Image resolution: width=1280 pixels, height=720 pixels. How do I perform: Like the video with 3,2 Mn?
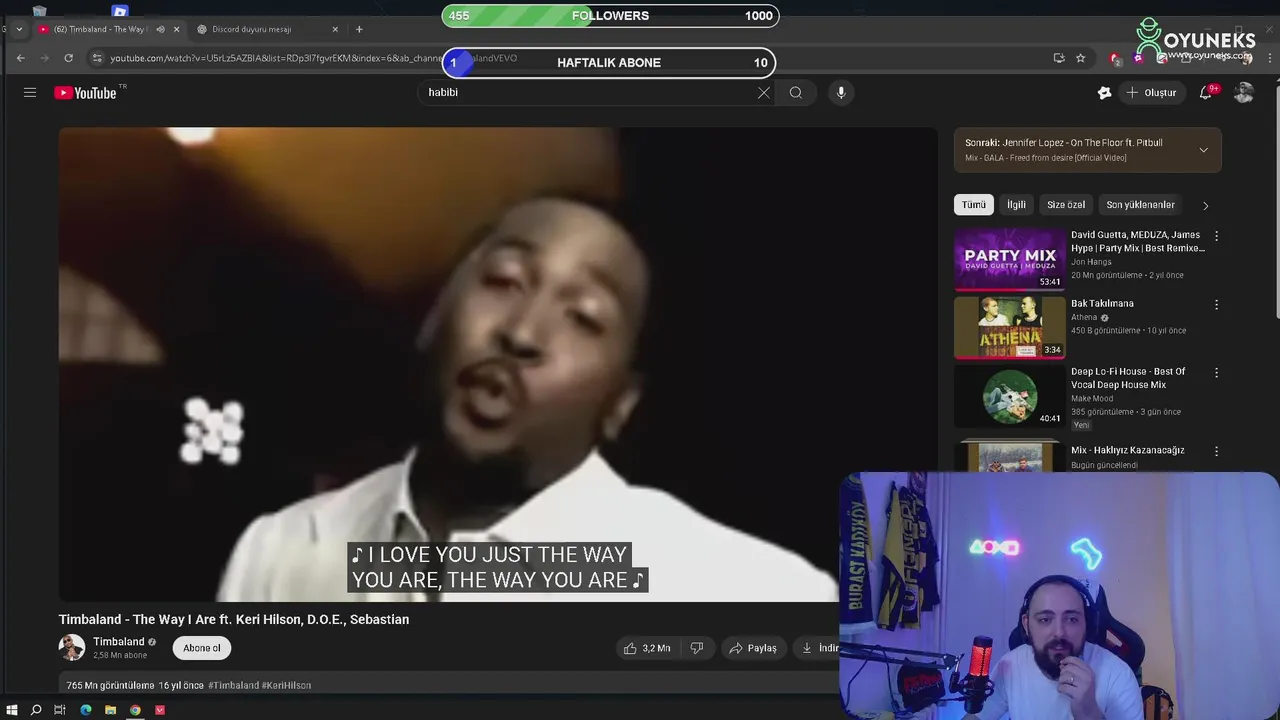tap(647, 648)
